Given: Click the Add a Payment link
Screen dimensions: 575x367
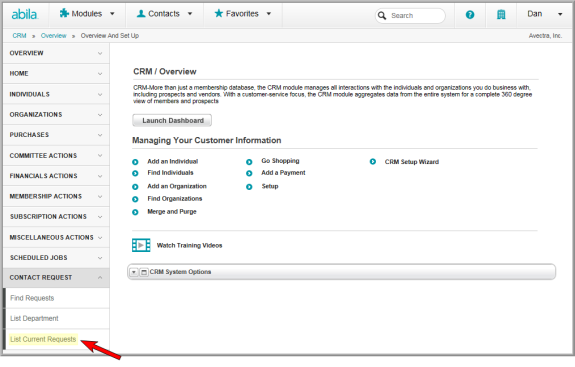Looking at the screenshot, I should 283,173.
